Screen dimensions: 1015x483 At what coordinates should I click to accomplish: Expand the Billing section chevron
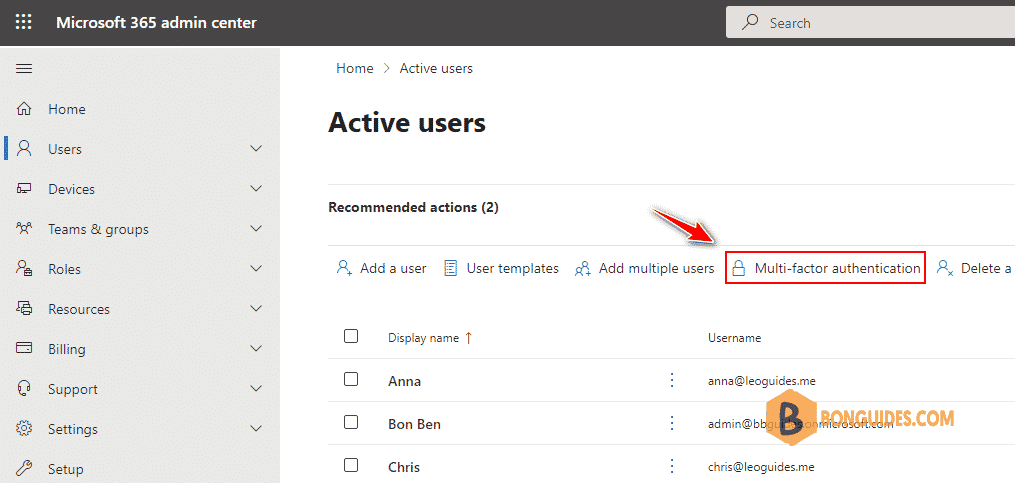pos(256,349)
